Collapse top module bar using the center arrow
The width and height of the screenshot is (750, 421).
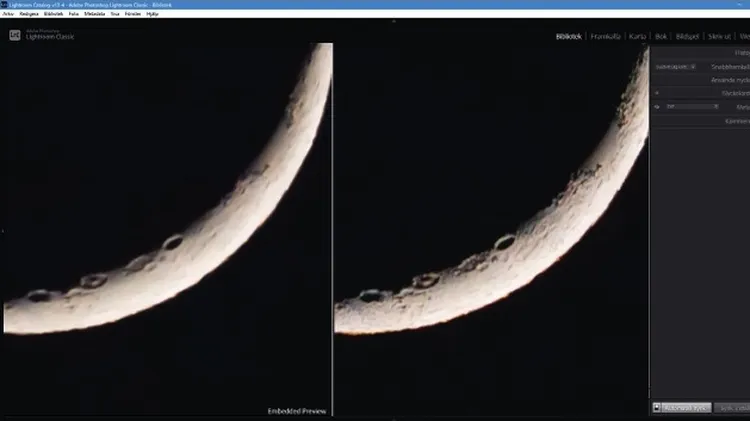point(392,21)
